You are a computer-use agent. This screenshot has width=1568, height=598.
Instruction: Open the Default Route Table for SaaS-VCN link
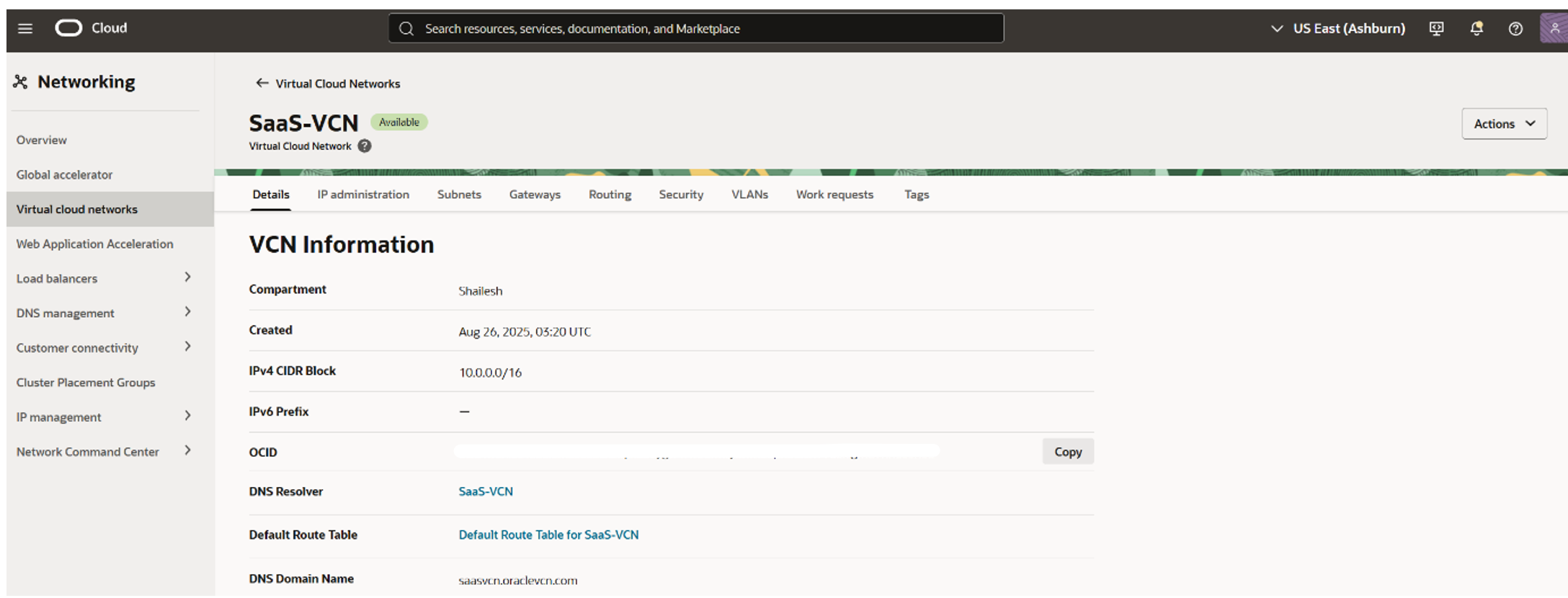point(548,535)
